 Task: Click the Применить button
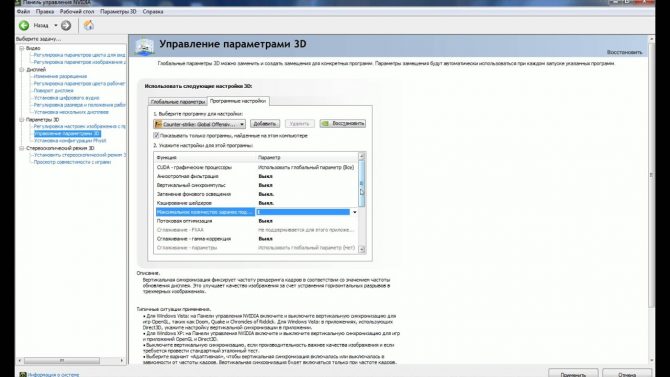[573, 374]
